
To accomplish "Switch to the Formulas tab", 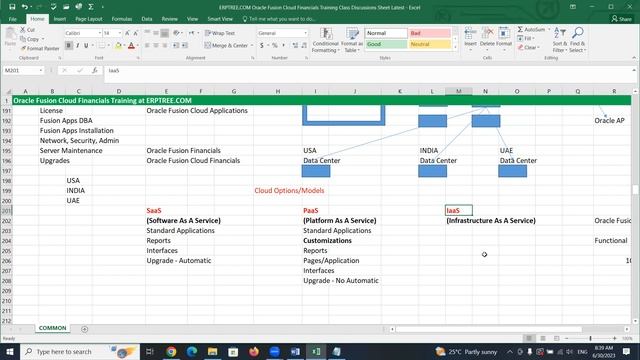I will pyautogui.click(x=122, y=19).
